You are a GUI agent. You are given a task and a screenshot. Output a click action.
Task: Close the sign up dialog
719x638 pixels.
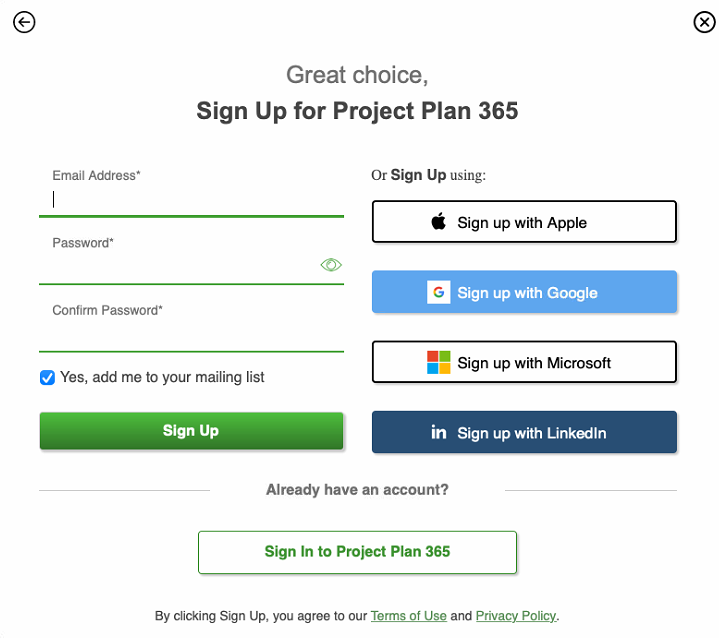coord(704,22)
